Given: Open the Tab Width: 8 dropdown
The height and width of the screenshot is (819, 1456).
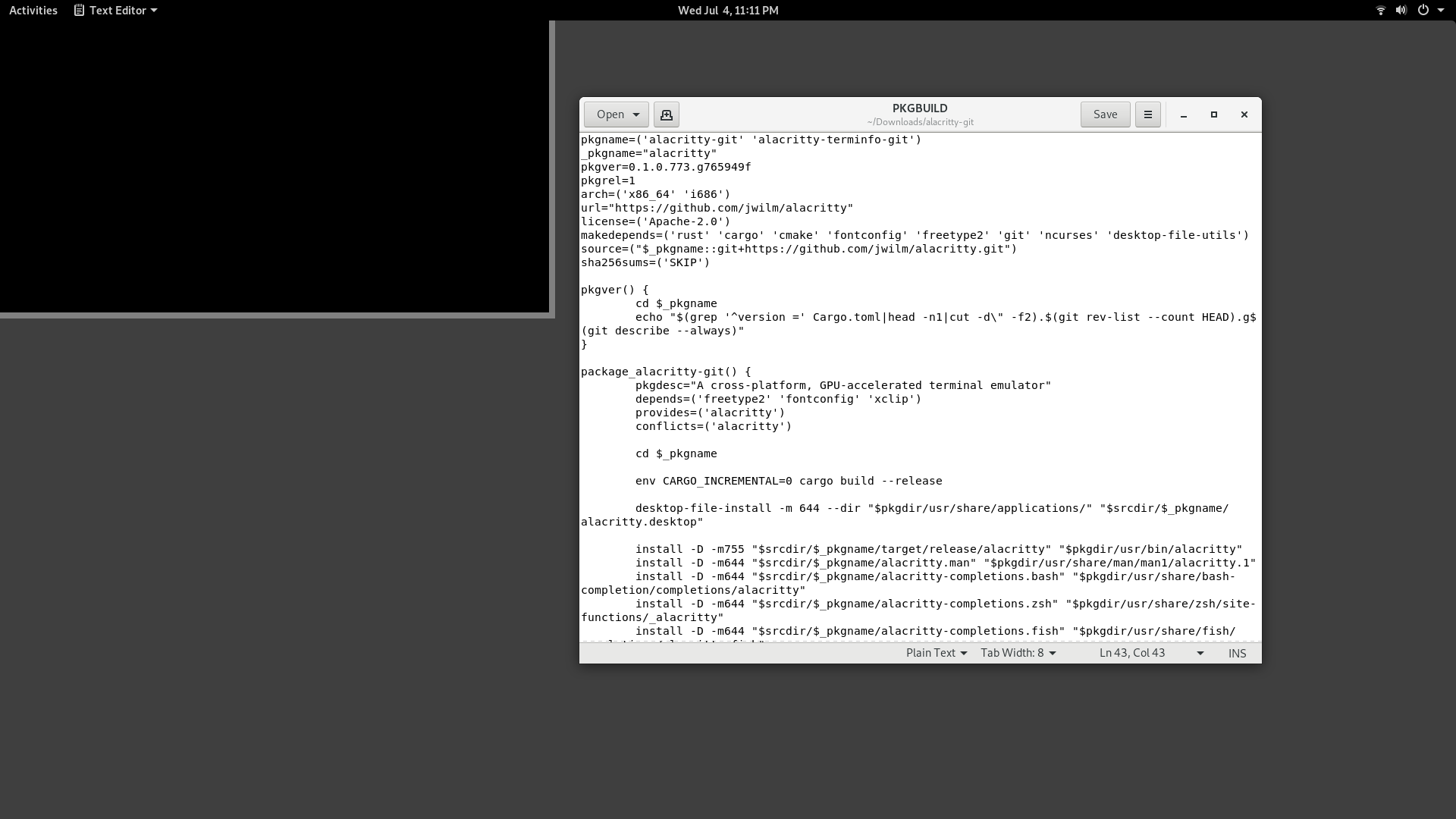Looking at the screenshot, I should click(x=1018, y=653).
